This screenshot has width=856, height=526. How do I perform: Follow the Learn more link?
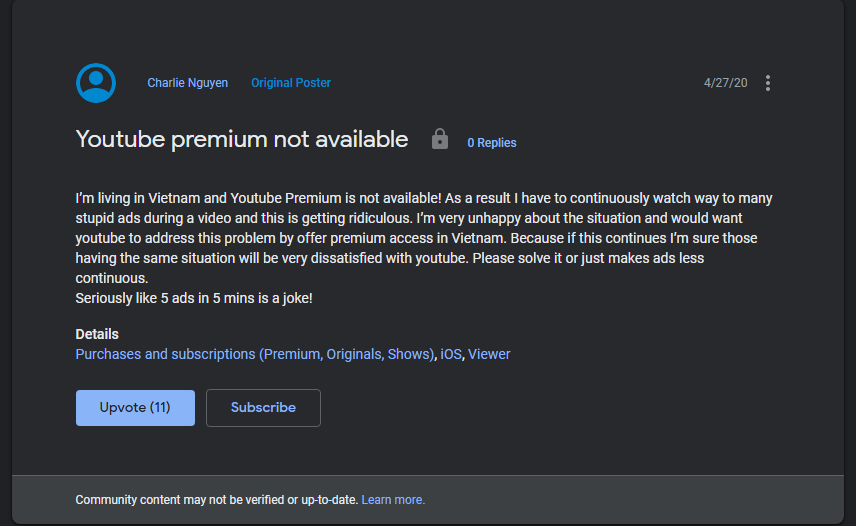393,500
